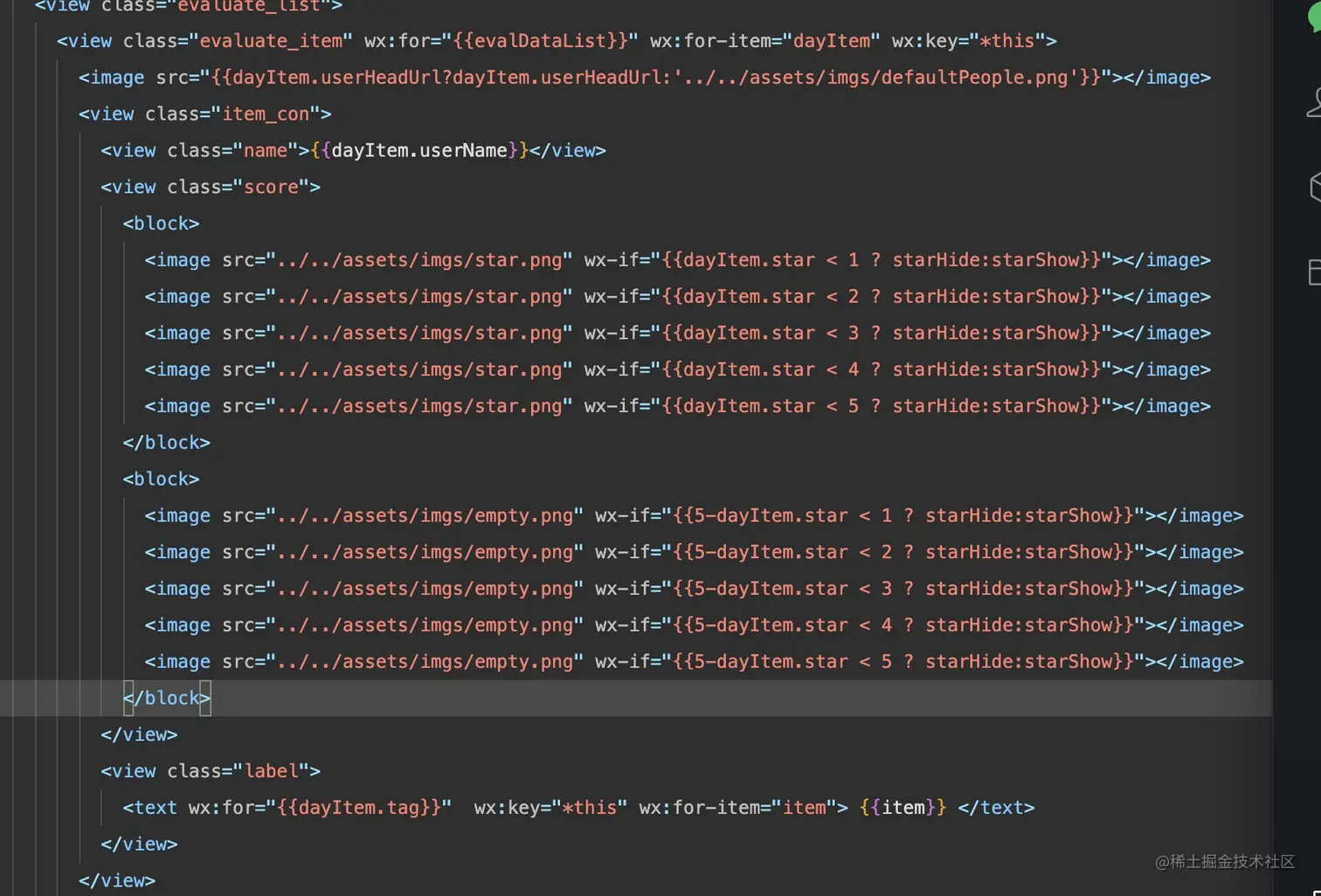Click the defaultPeople.png image source line
Screen dimensions: 1321x896
tap(645, 78)
